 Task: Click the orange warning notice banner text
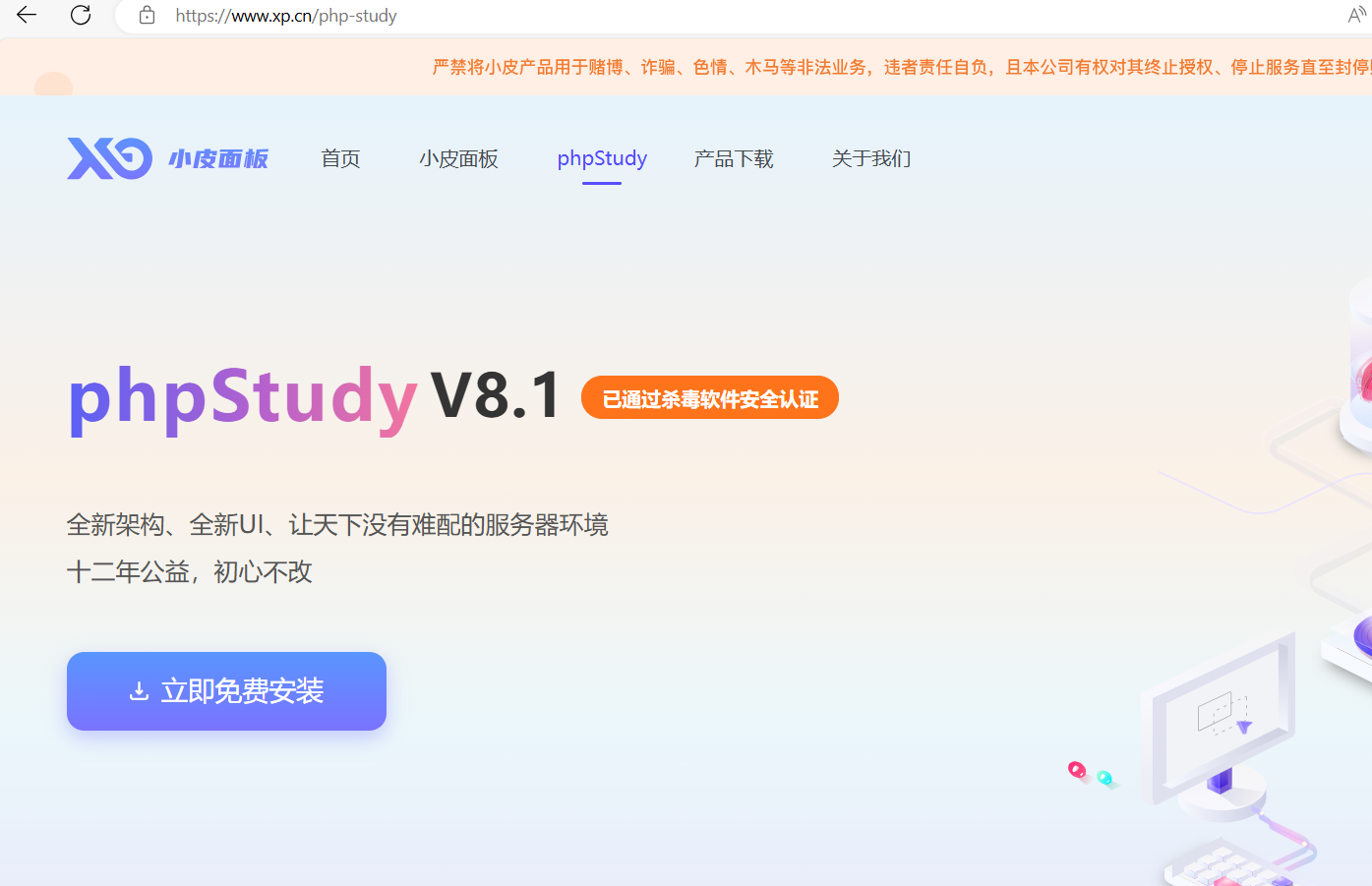coord(902,67)
